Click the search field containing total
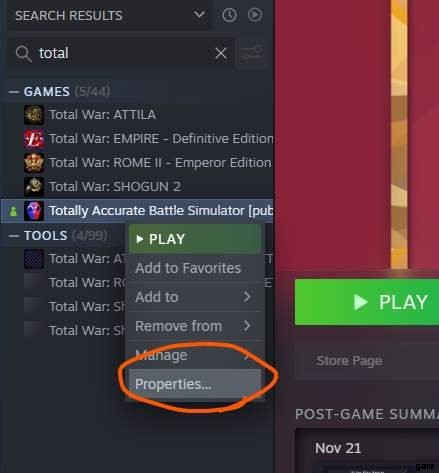This screenshot has height=473, width=439. point(120,53)
